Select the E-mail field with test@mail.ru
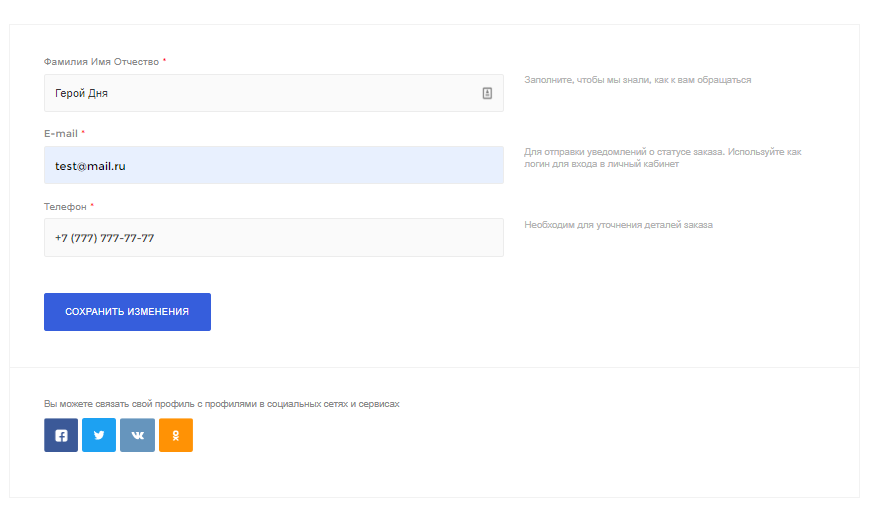Screen dimensions: 887x516 (x=274, y=165)
